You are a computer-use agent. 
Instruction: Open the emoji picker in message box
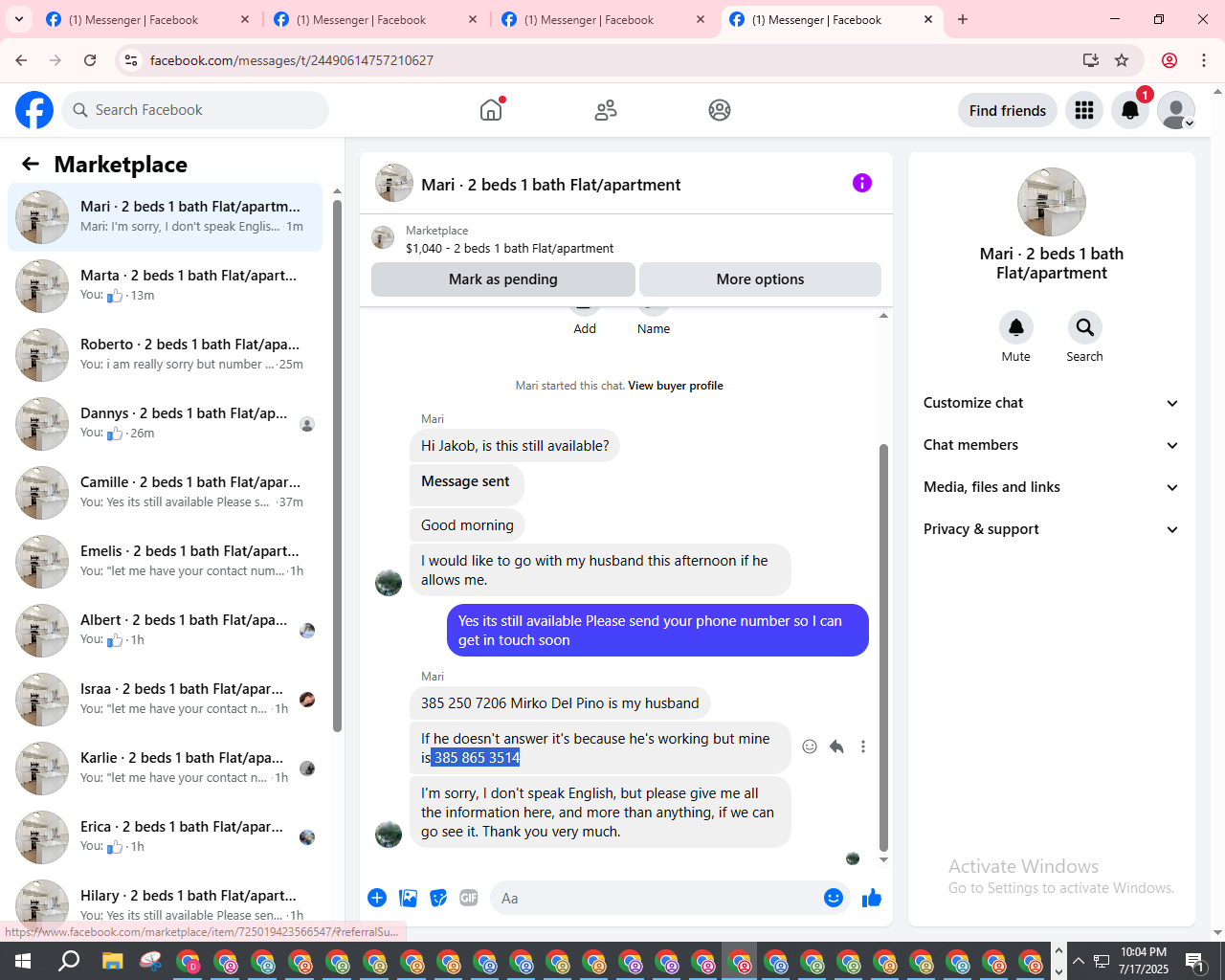(834, 898)
